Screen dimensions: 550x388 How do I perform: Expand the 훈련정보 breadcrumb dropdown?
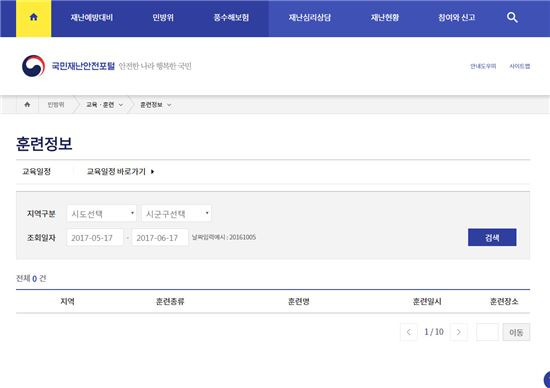(155, 105)
